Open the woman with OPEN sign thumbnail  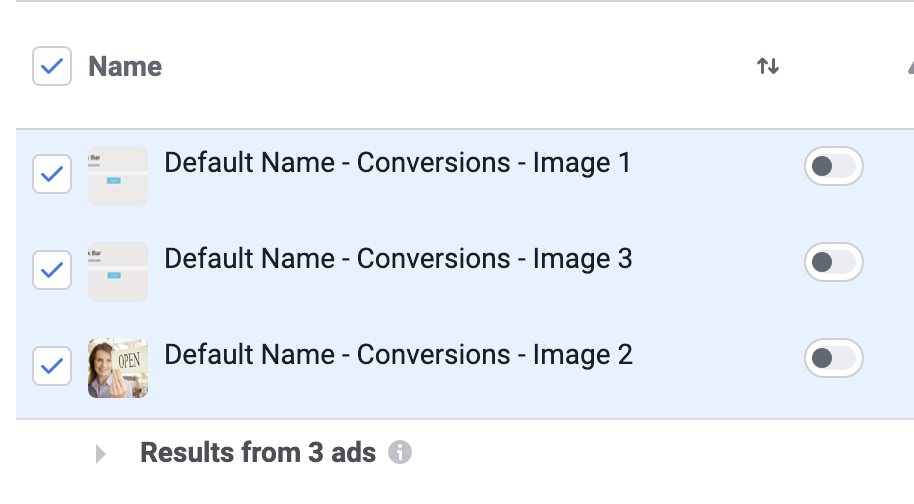(x=118, y=368)
